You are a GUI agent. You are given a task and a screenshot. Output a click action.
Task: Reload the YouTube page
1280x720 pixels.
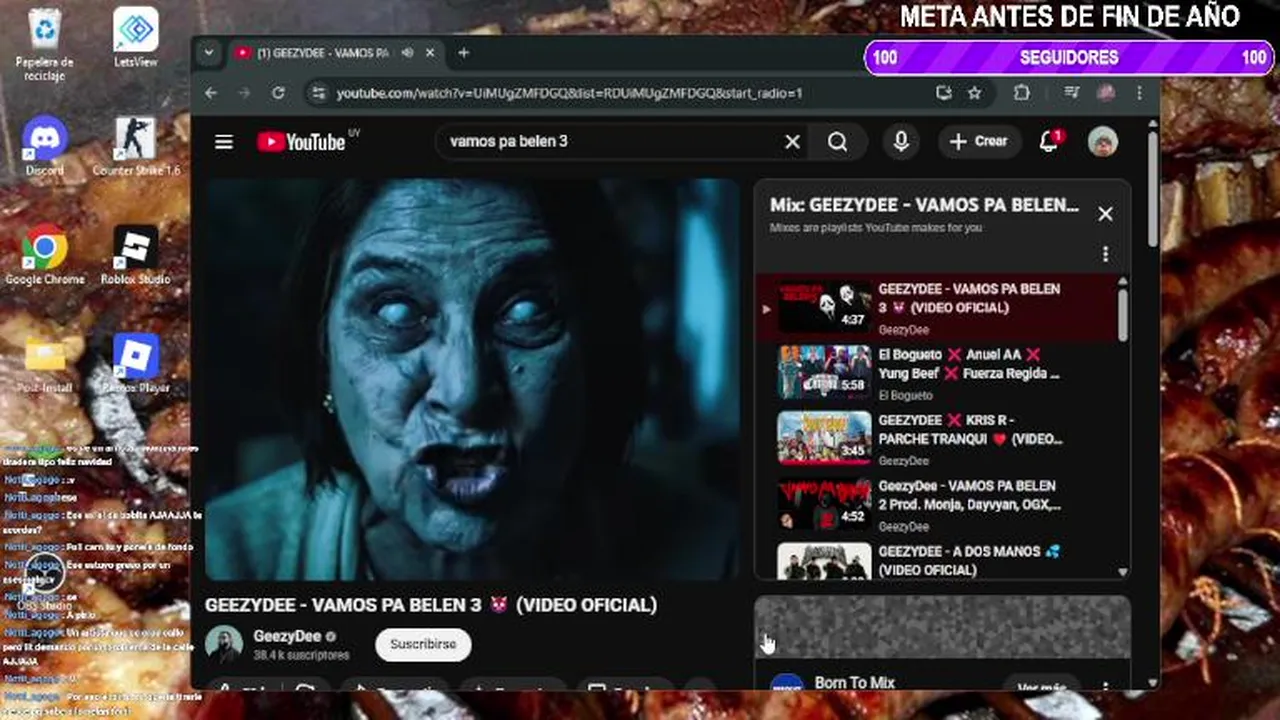click(278, 93)
